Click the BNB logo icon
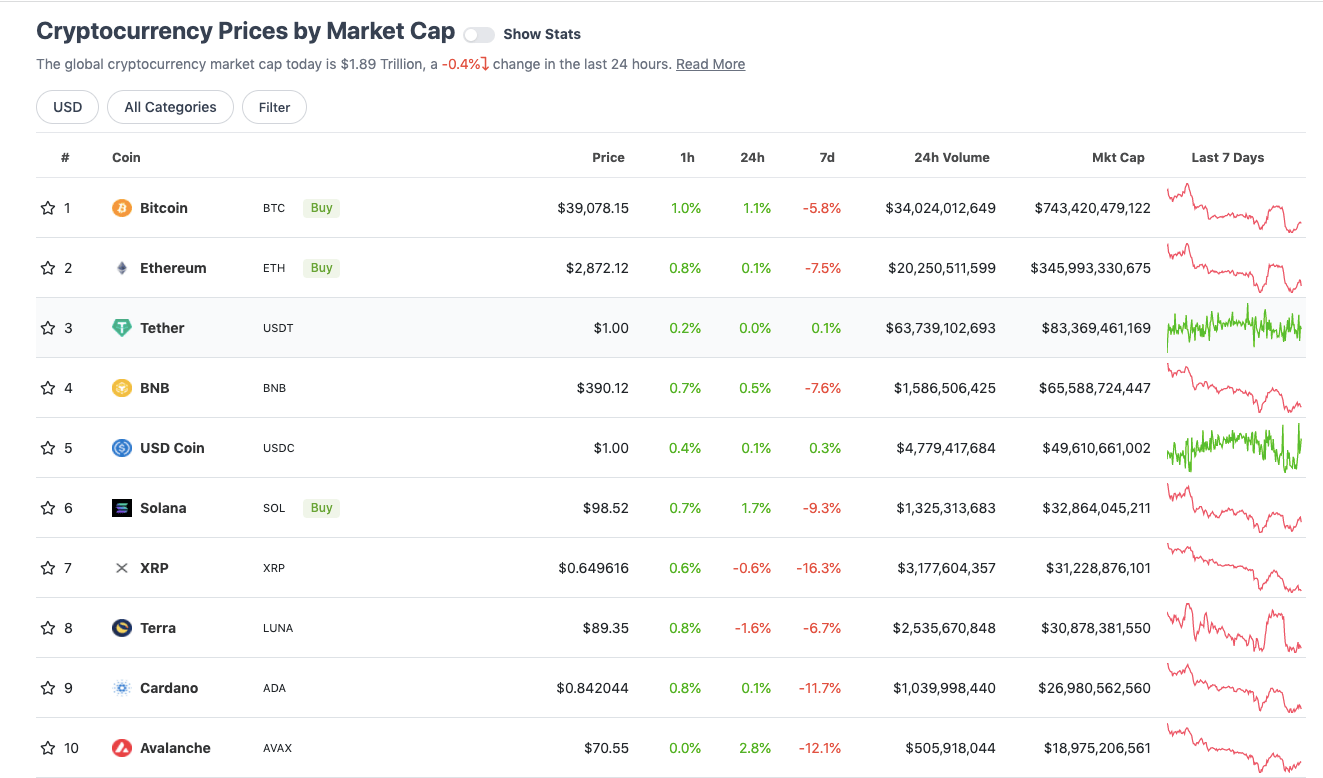 (x=122, y=388)
